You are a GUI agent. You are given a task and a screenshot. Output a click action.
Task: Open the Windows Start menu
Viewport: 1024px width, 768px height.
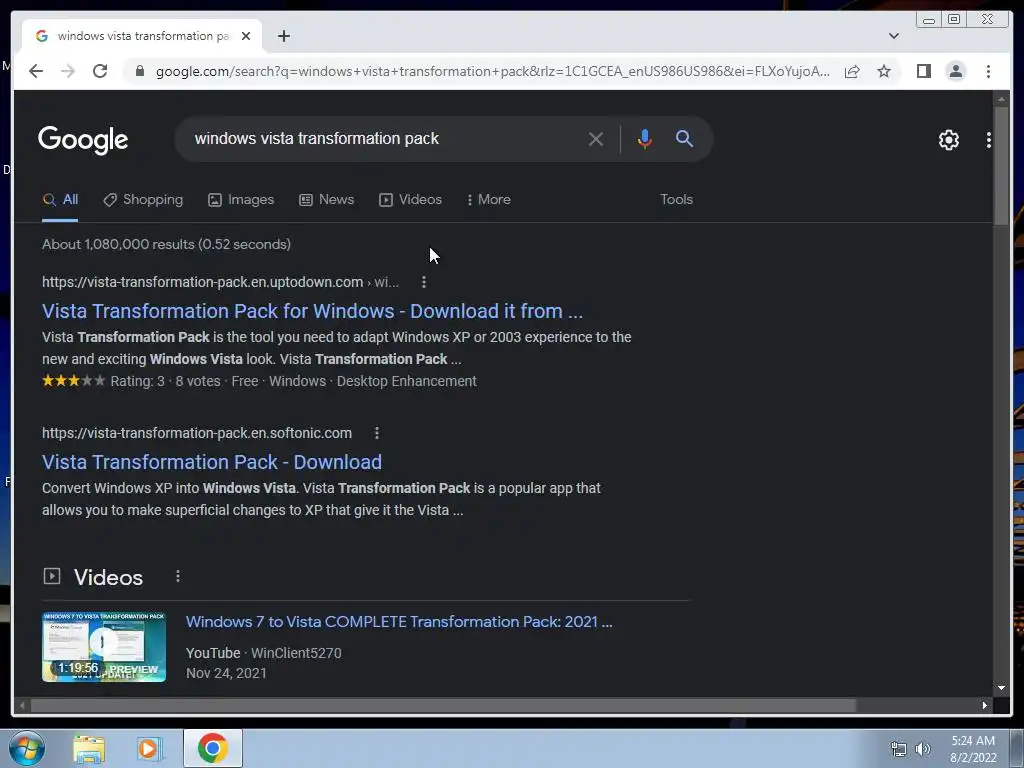coord(27,748)
